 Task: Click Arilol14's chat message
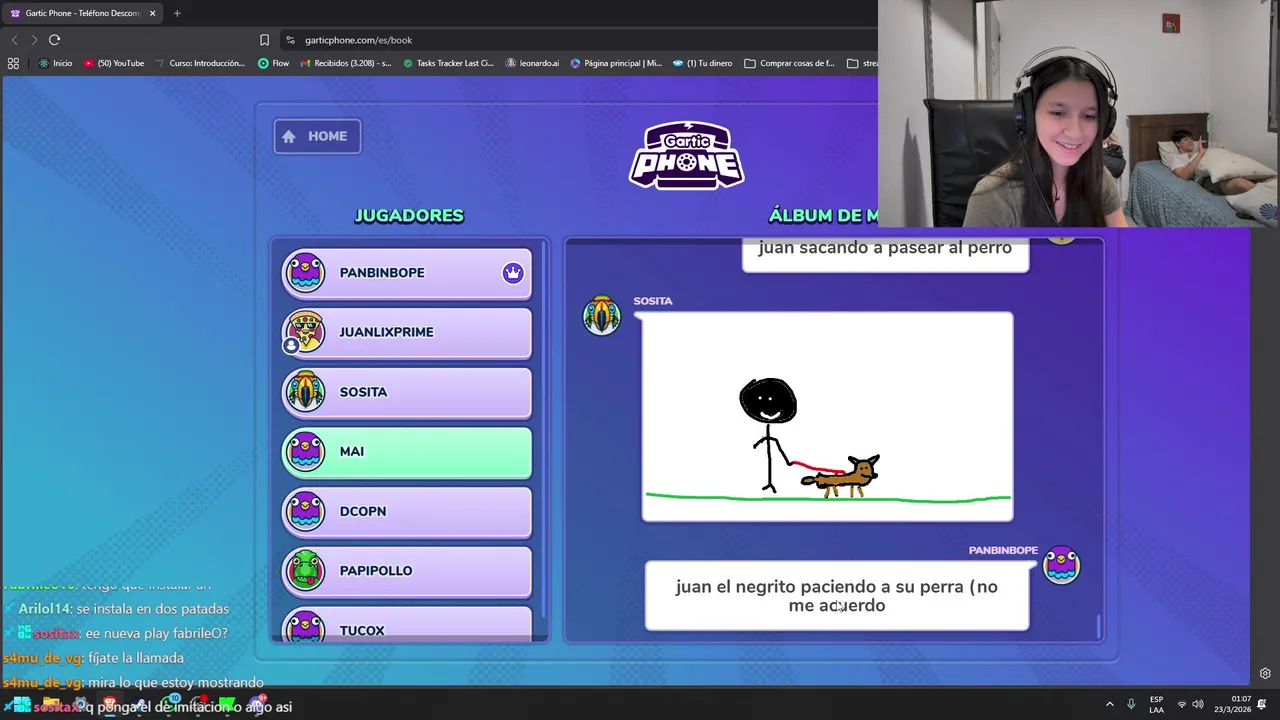(x=116, y=609)
